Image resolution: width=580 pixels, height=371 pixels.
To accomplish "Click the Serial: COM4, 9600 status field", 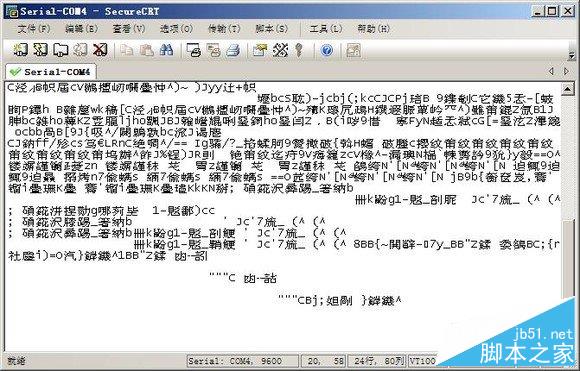I will tap(243, 361).
